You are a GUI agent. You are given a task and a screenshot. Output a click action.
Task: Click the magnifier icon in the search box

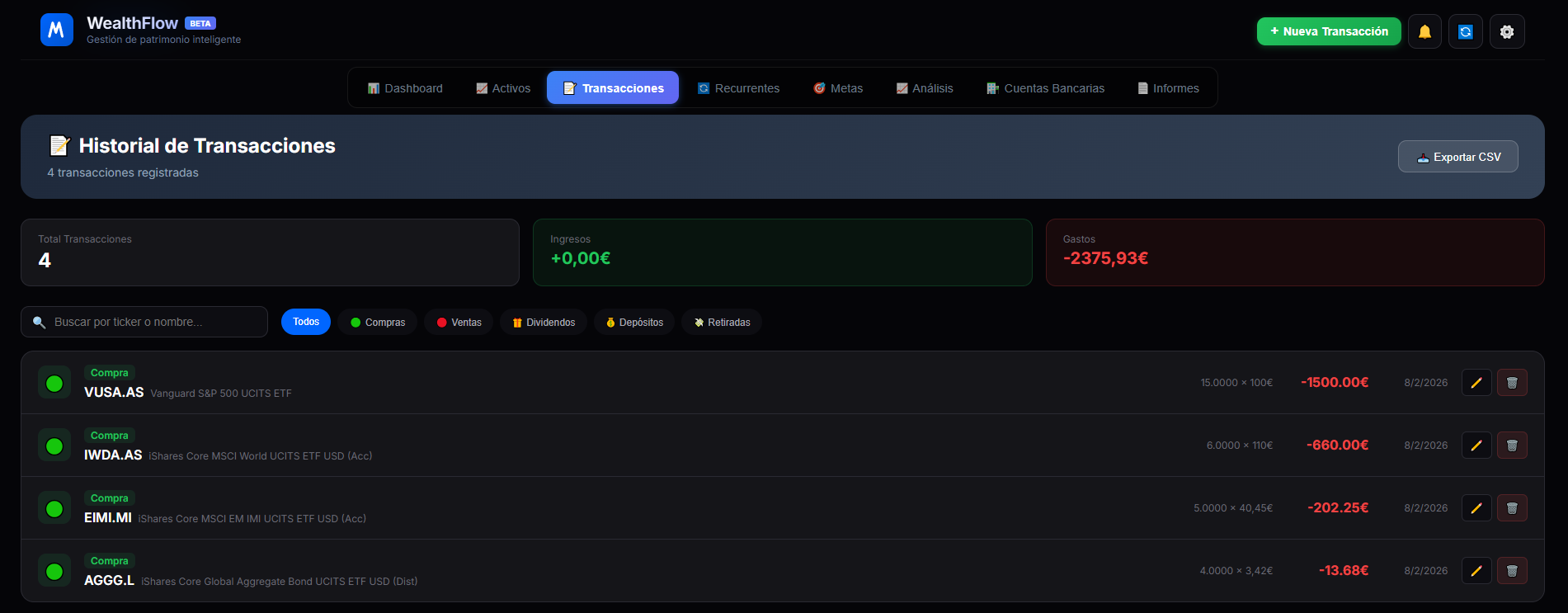point(39,323)
